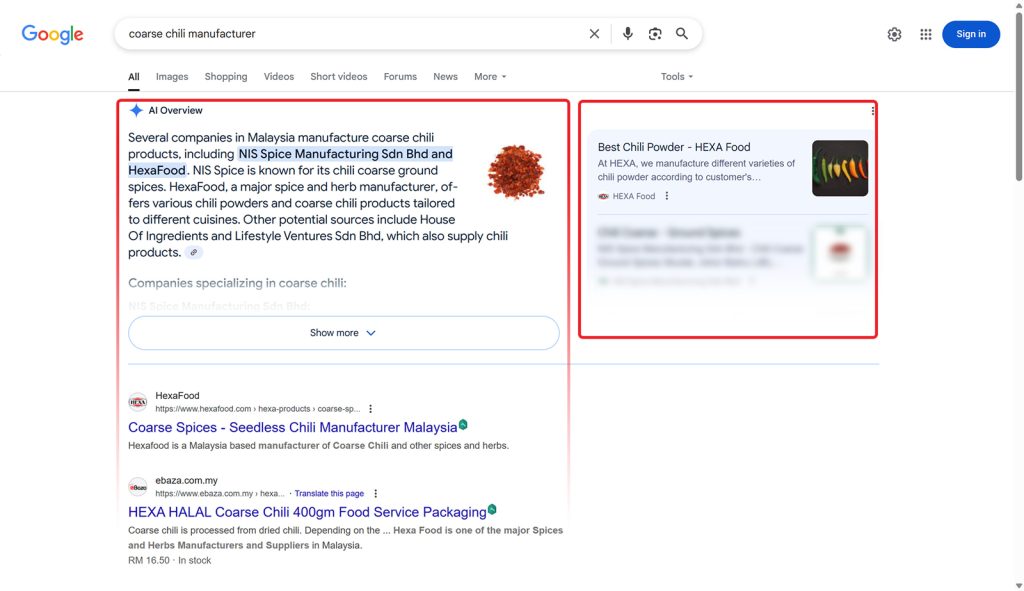
Task: Click the 'Companies specializing in coarse chili:' heading
Action: coord(237,283)
